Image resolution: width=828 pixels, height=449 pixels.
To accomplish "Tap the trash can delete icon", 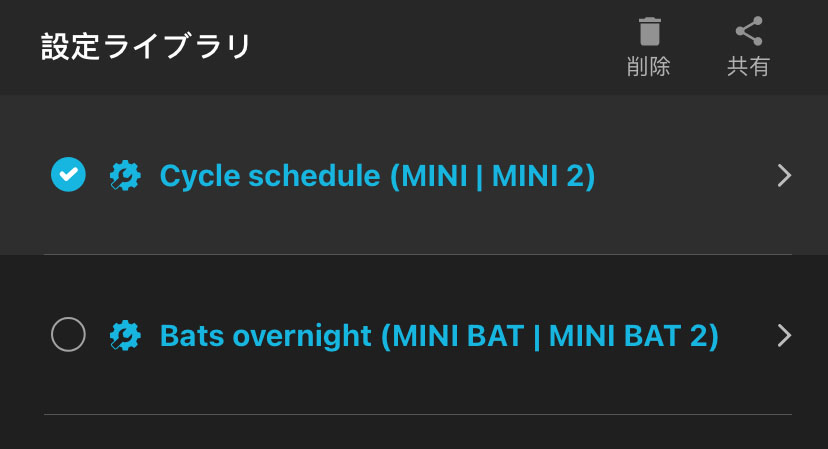I will [649, 32].
